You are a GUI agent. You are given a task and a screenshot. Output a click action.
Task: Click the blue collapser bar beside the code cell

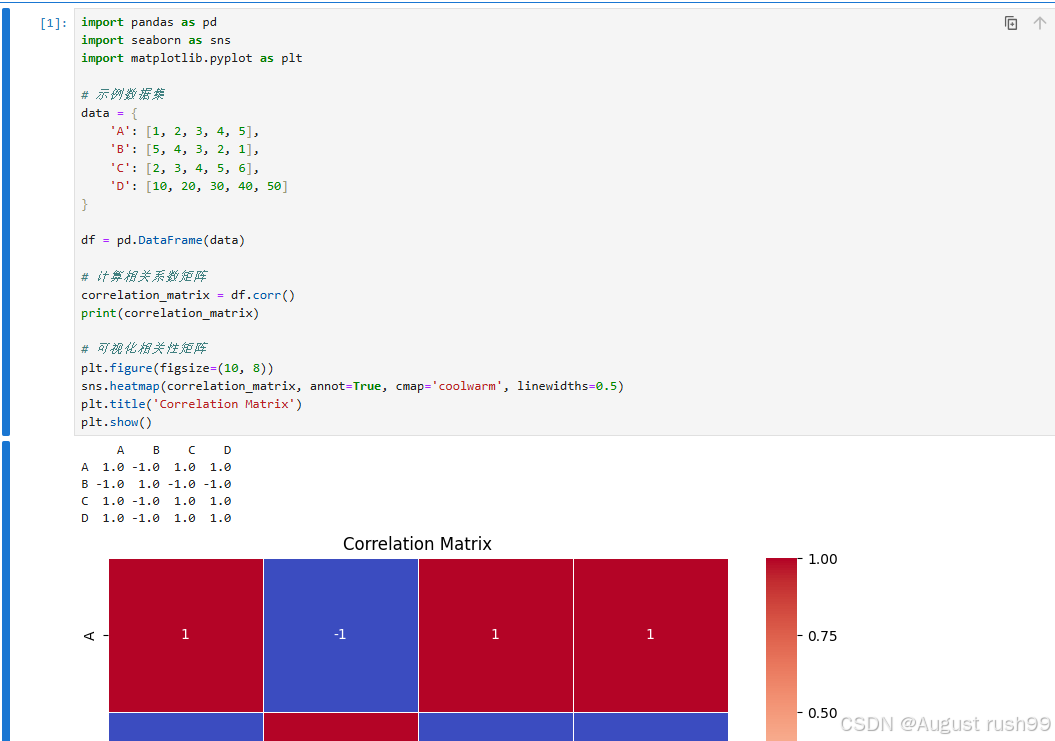(x=6, y=222)
